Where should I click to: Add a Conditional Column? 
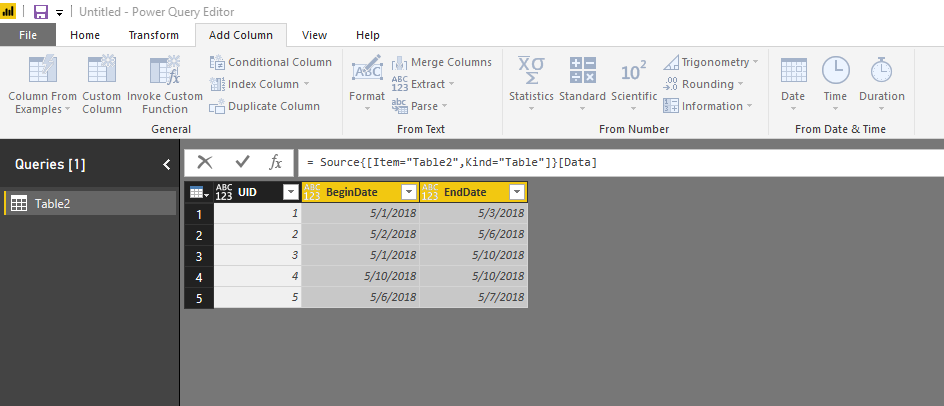pos(270,62)
